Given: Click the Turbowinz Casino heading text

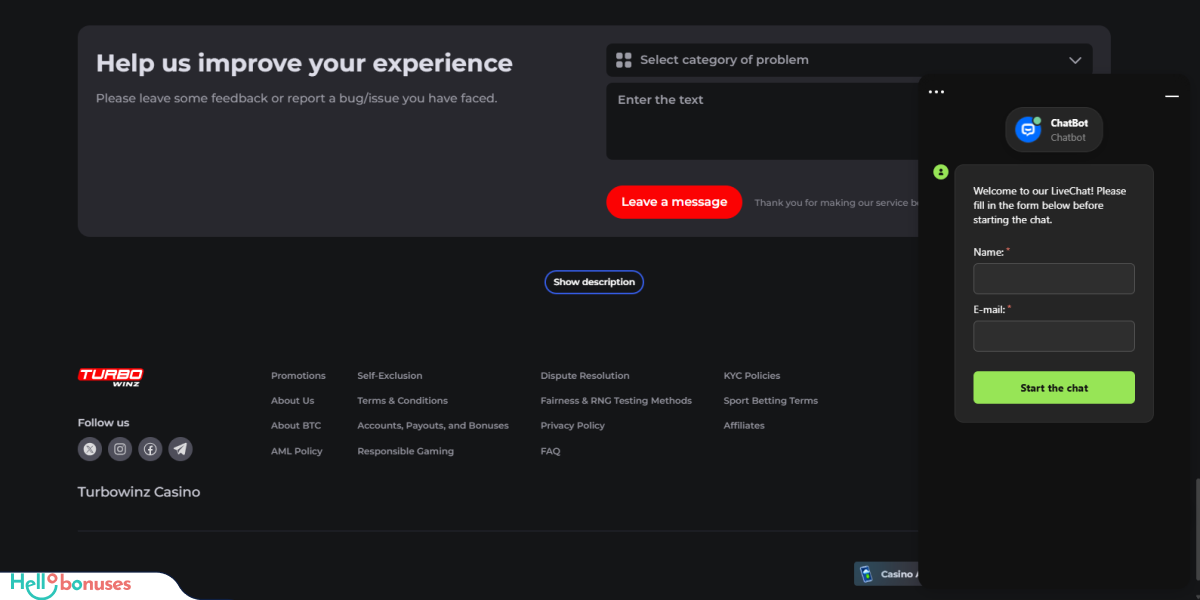Looking at the screenshot, I should pos(139,492).
